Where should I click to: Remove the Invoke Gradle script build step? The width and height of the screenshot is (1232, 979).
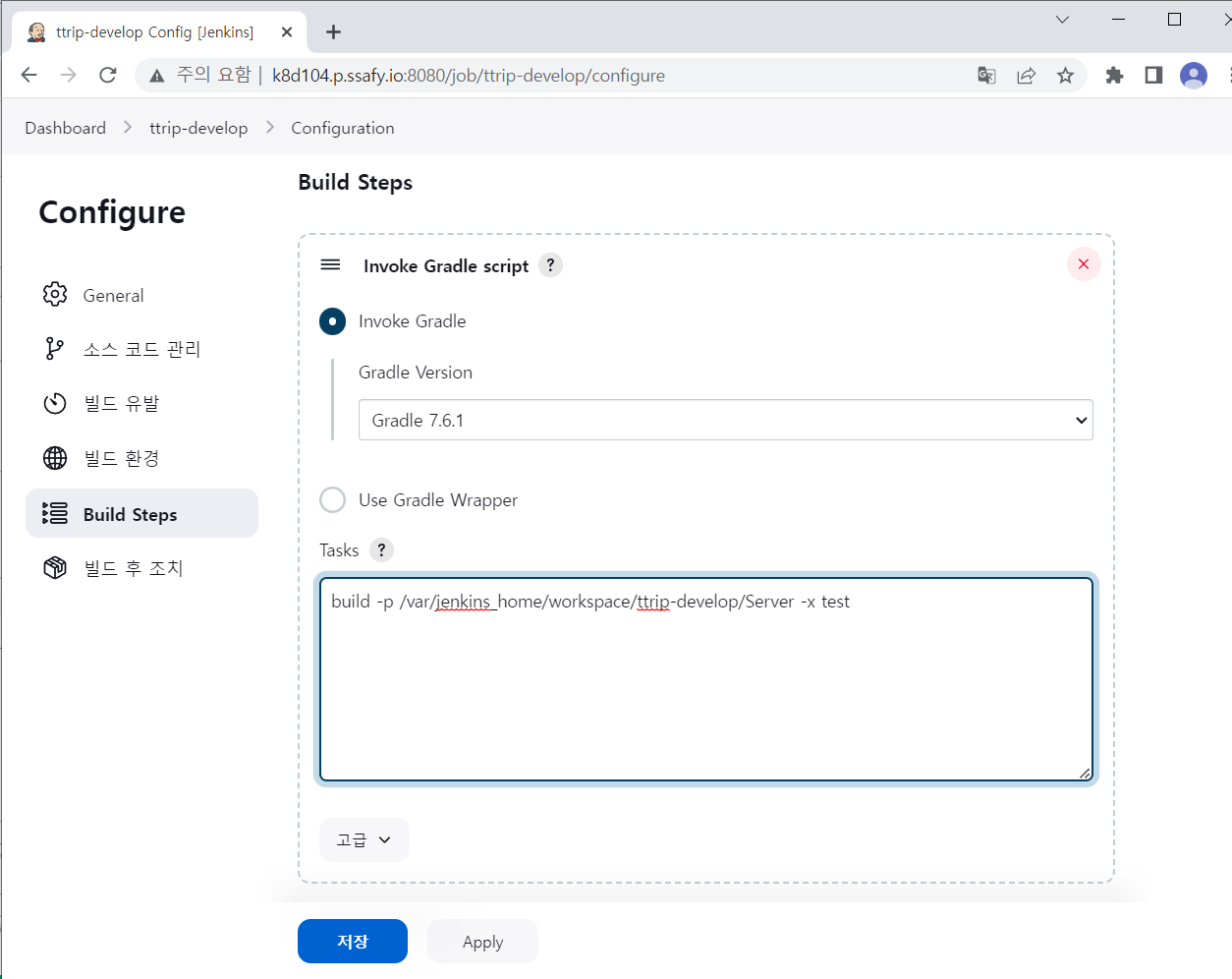pos(1084,263)
